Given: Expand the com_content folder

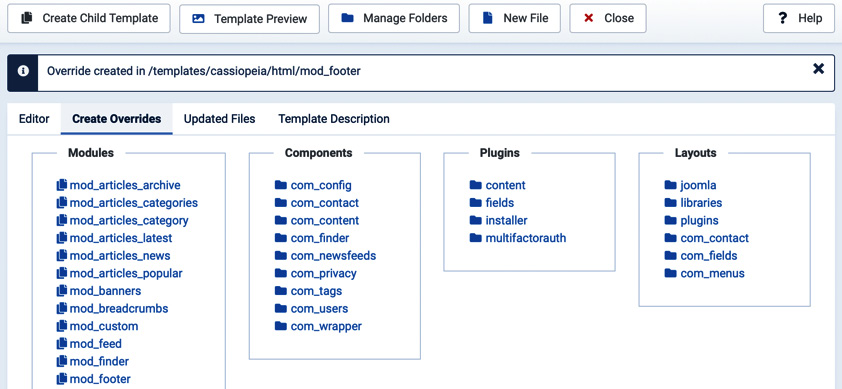Looking at the screenshot, I should click(x=317, y=221).
